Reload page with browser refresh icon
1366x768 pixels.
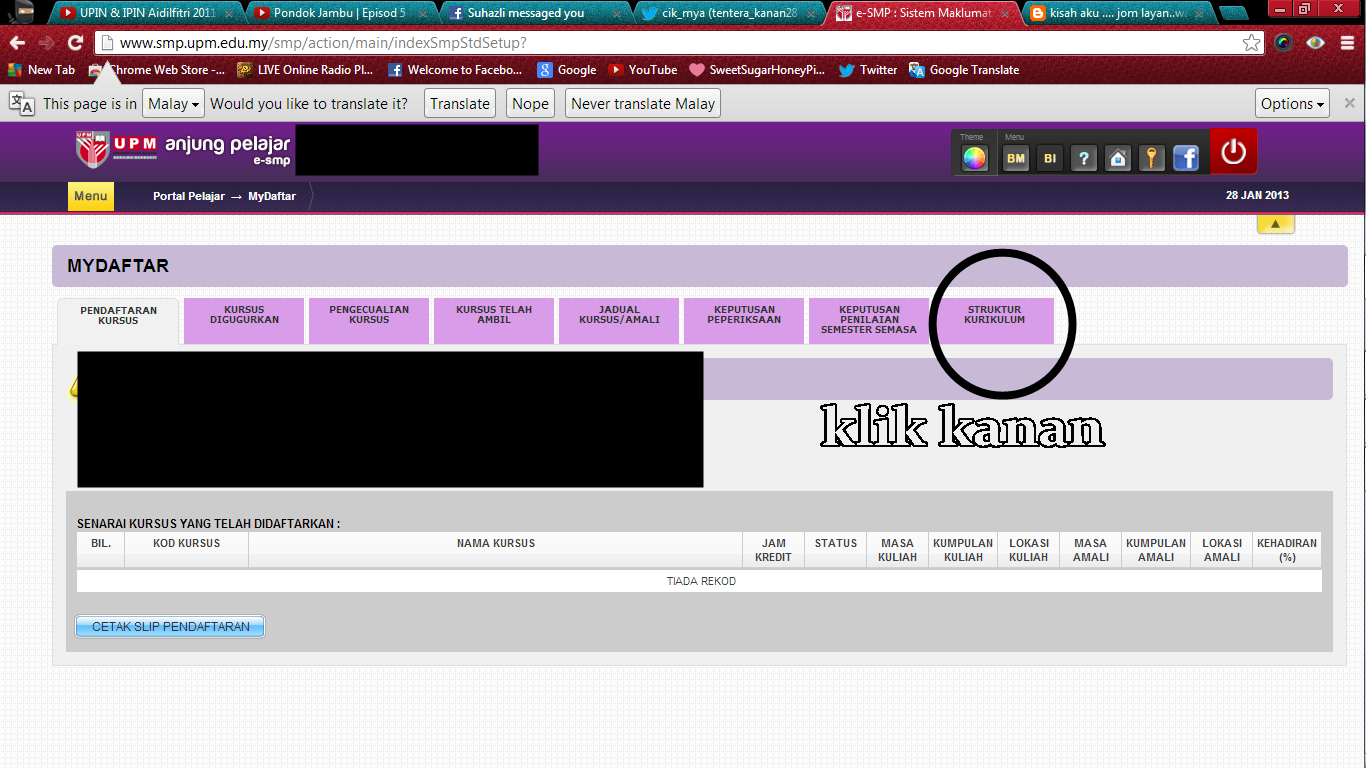coord(75,43)
